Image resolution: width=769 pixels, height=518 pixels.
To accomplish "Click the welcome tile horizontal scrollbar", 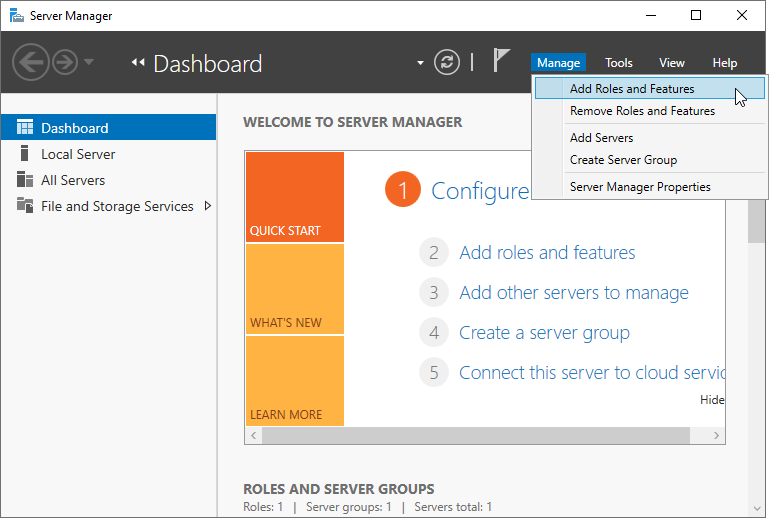I will [476, 435].
